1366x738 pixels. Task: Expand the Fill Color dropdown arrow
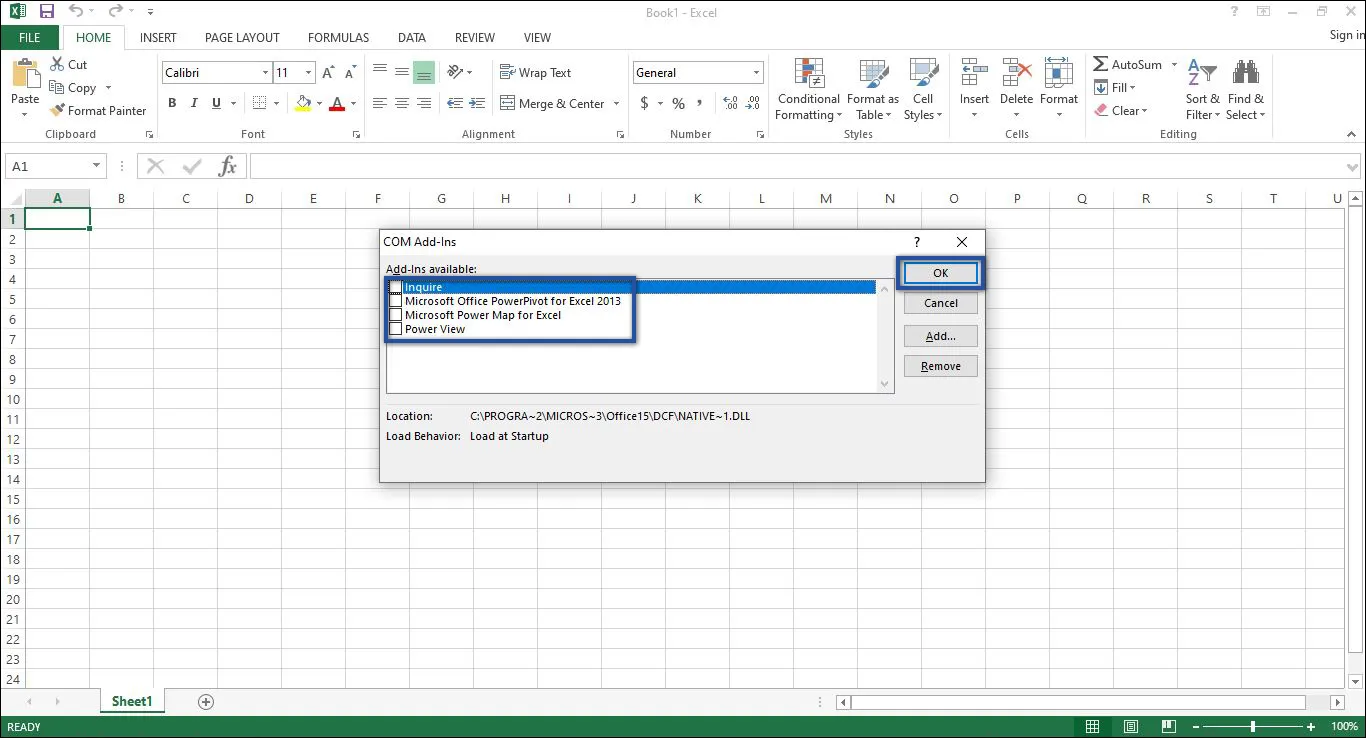pyautogui.click(x=318, y=103)
